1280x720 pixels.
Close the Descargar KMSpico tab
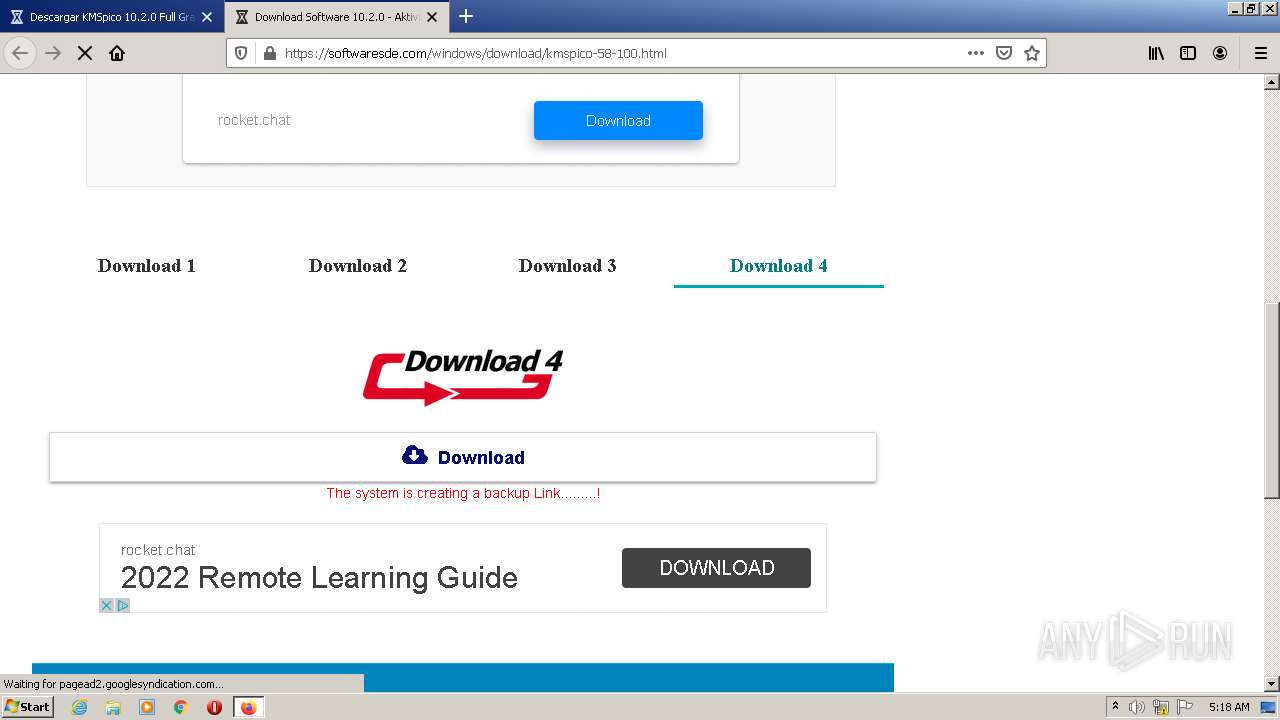pyautogui.click(x=207, y=17)
